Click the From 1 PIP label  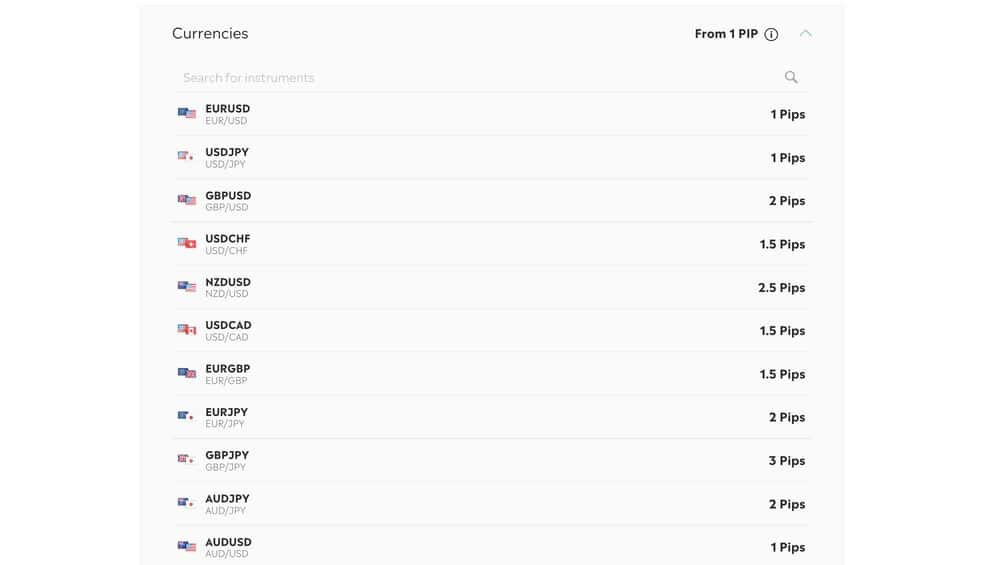(726, 34)
